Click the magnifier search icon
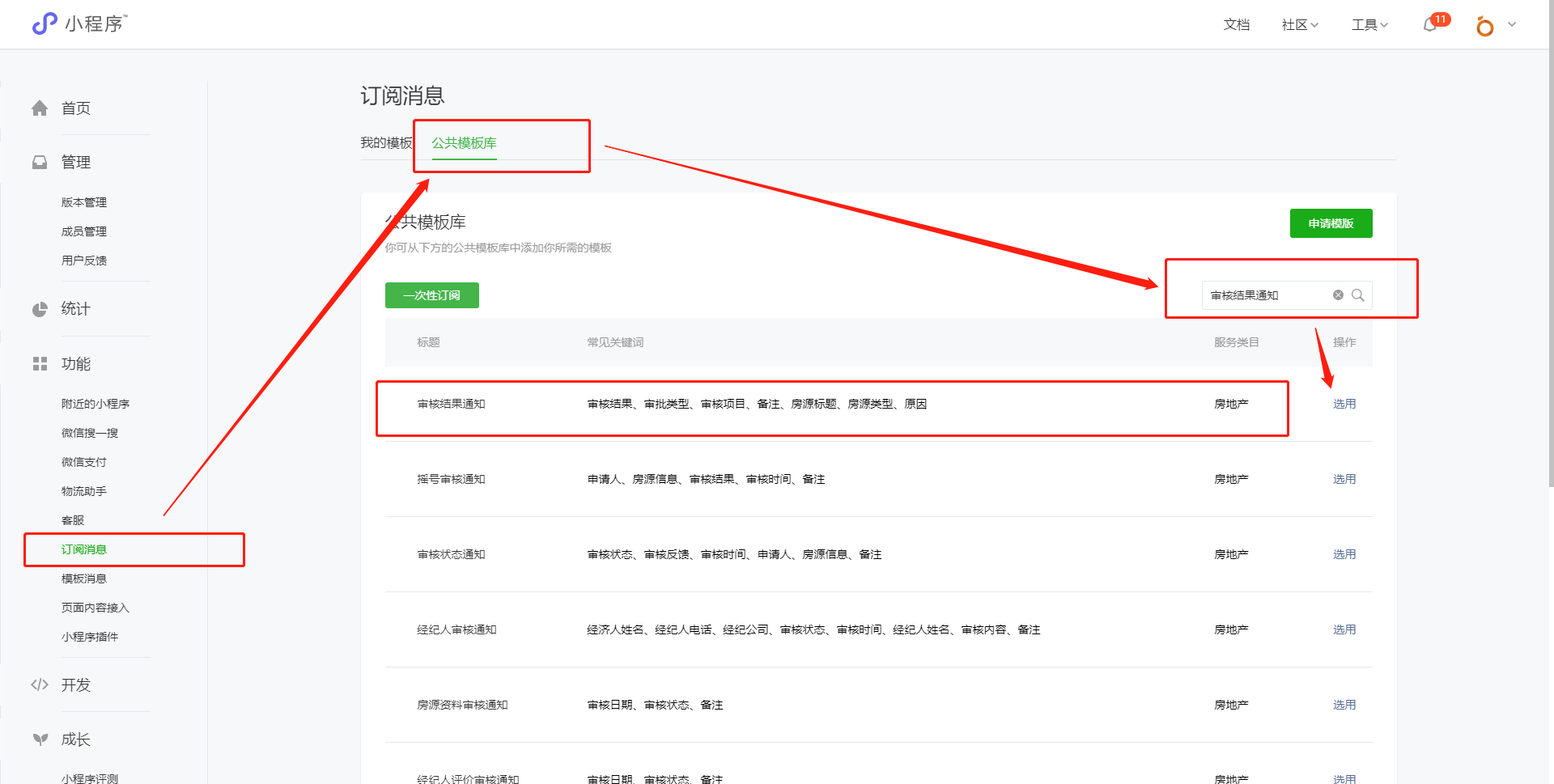This screenshot has width=1554, height=784. (x=1358, y=295)
